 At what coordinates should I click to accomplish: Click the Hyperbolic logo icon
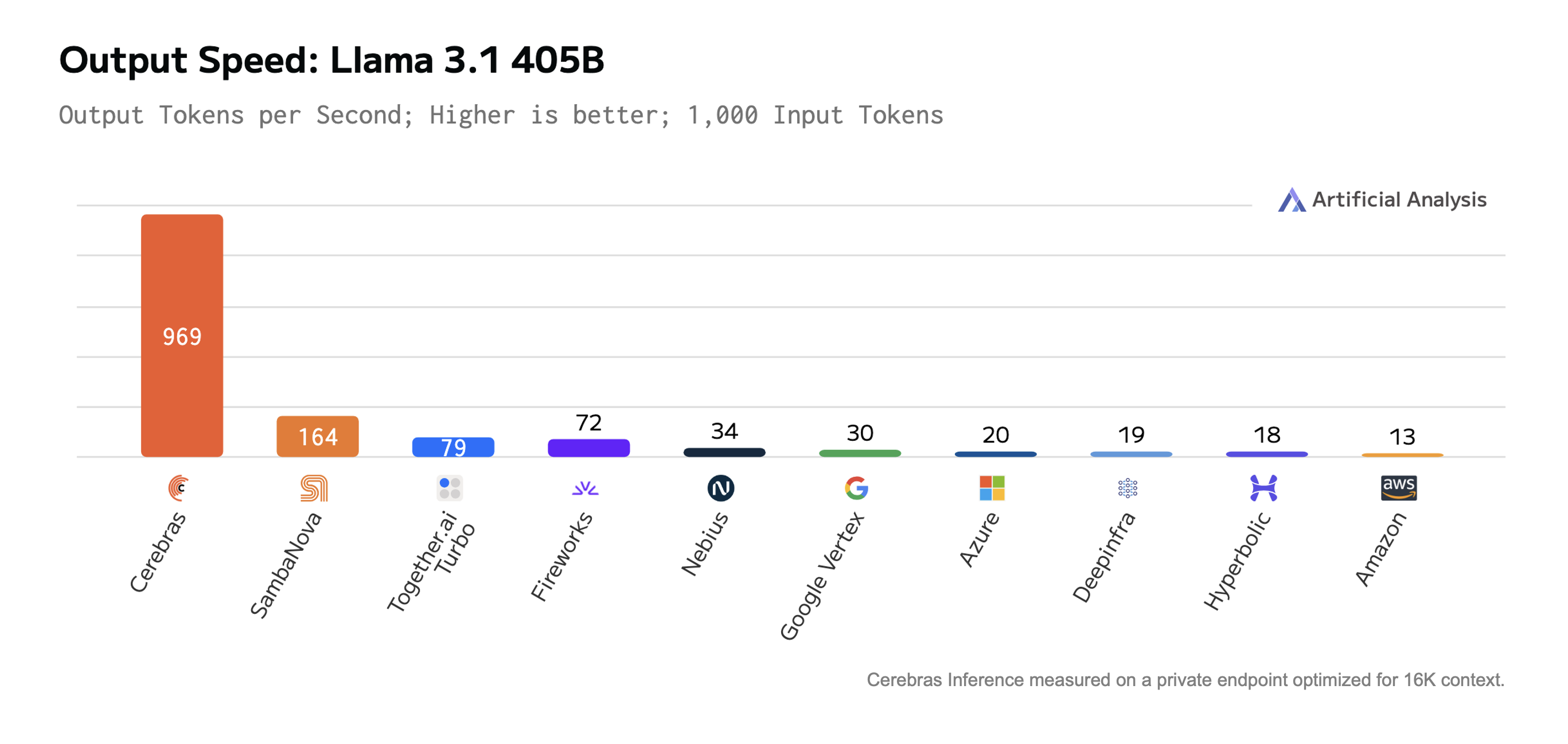(1263, 488)
